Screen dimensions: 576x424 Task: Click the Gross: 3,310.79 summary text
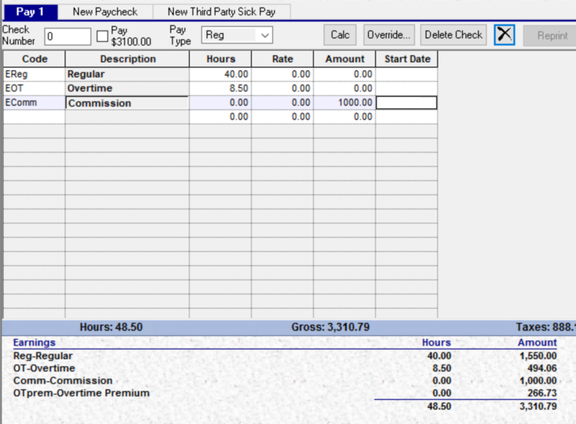(x=330, y=327)
